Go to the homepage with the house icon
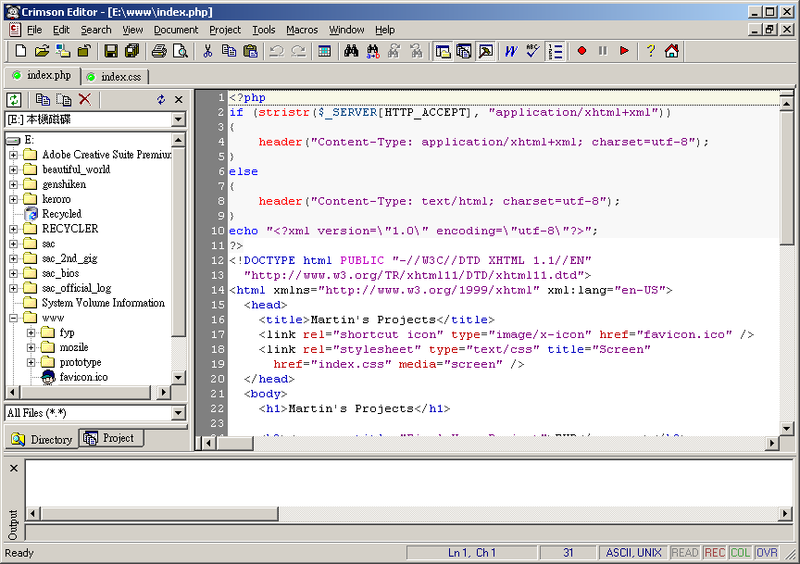Screen dimensions: 800x564 coord(672,51)
